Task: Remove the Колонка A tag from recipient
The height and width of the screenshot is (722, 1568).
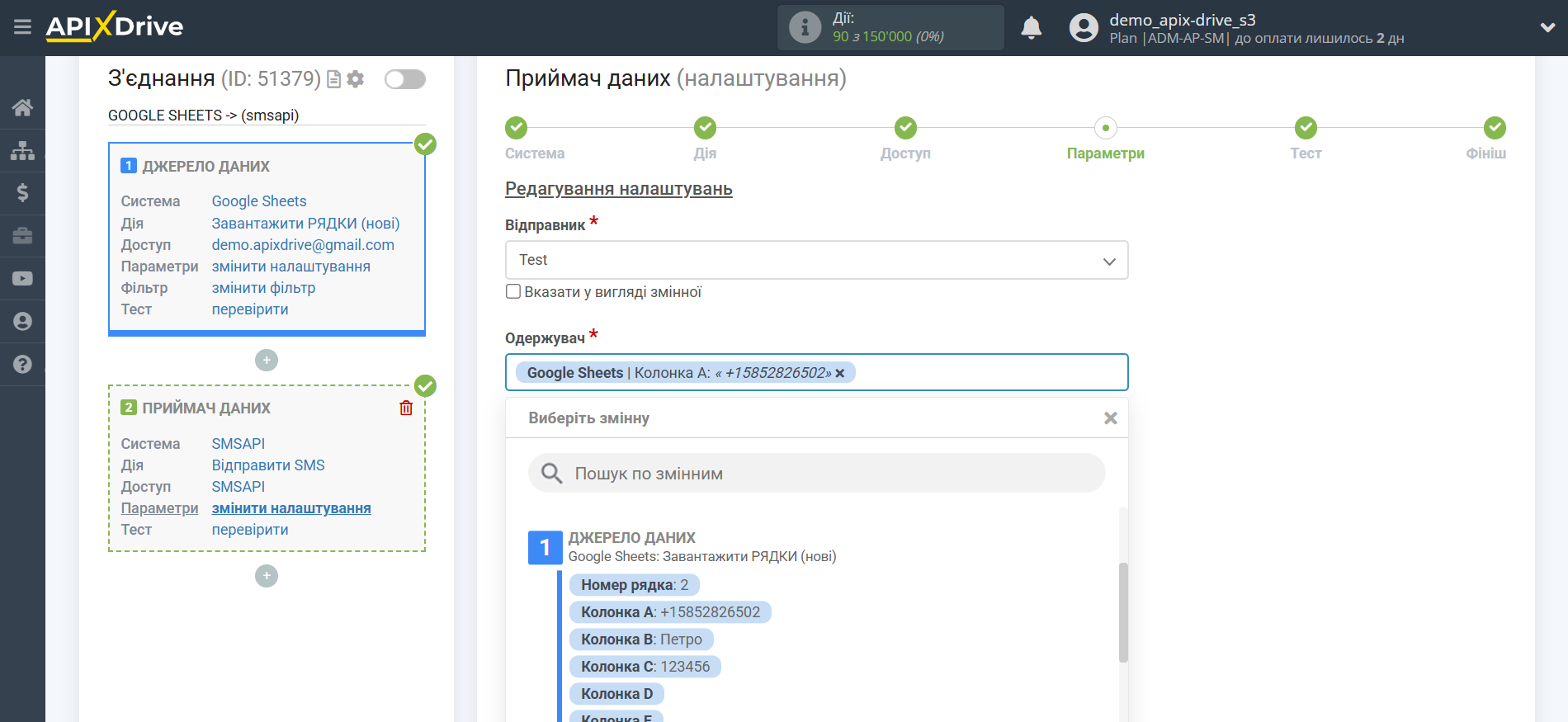Action: (x=840, y=373)
